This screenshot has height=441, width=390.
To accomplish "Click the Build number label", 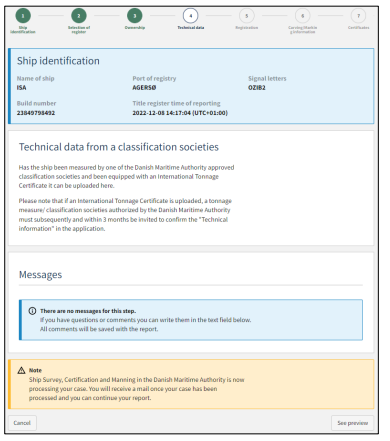I will pos(36,103).
